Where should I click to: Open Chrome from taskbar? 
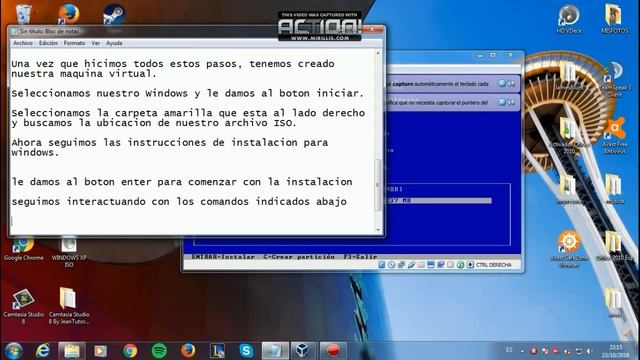(x=130, y=351)
